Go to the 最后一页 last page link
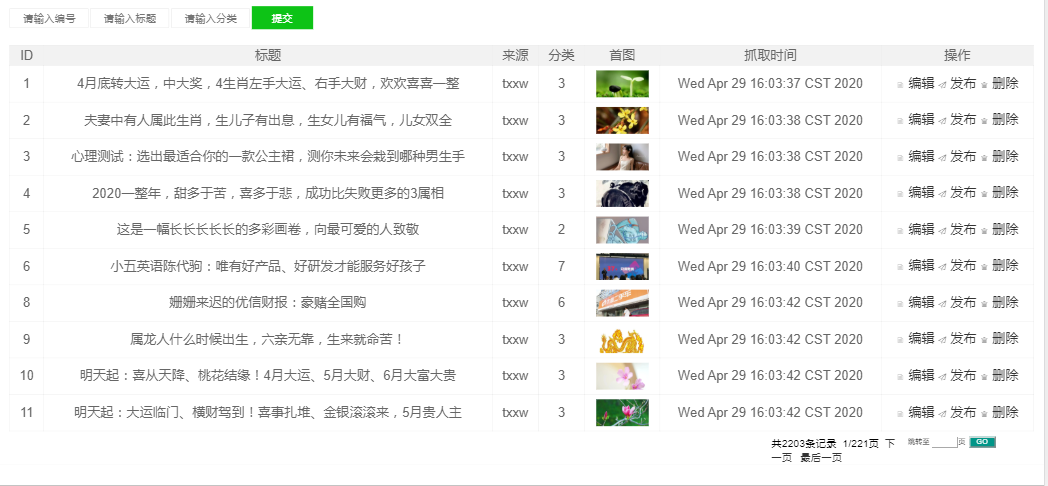Image resolution: width=1048 pixels, height=486 pixels. pos(821,458)
